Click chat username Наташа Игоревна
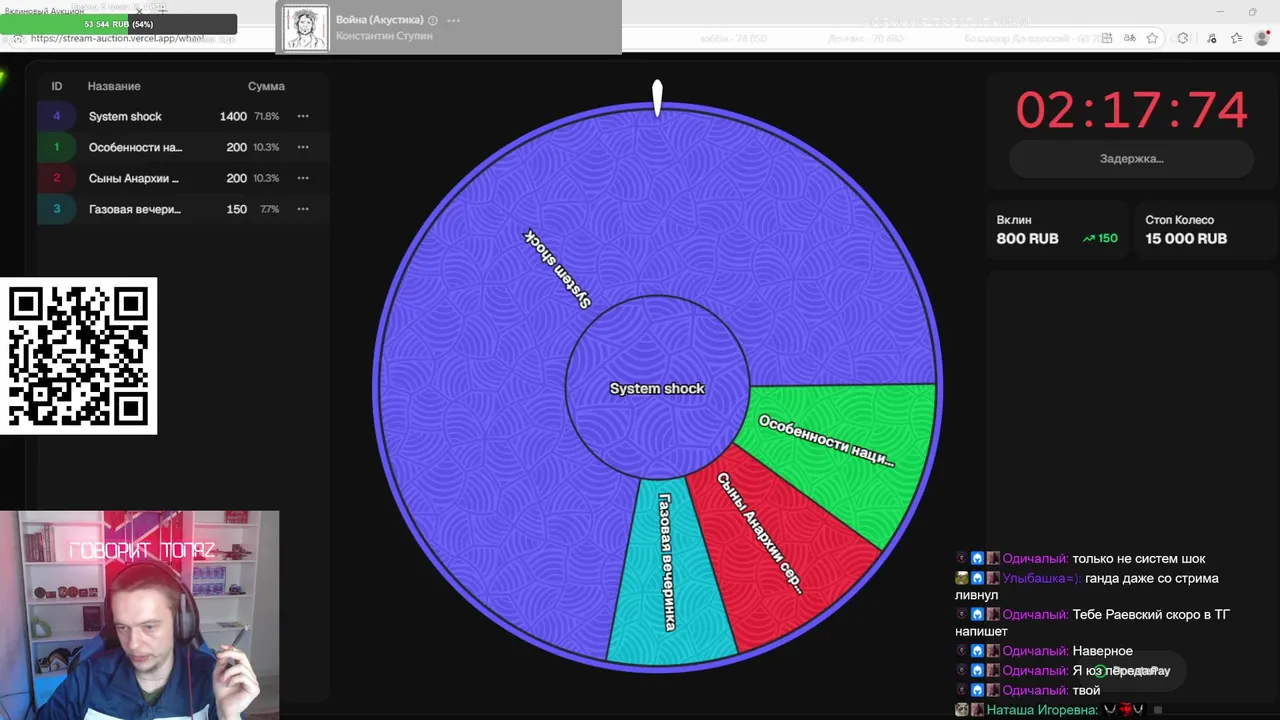Viewport: 1280px width, 720px height. tap(1043, 710)
